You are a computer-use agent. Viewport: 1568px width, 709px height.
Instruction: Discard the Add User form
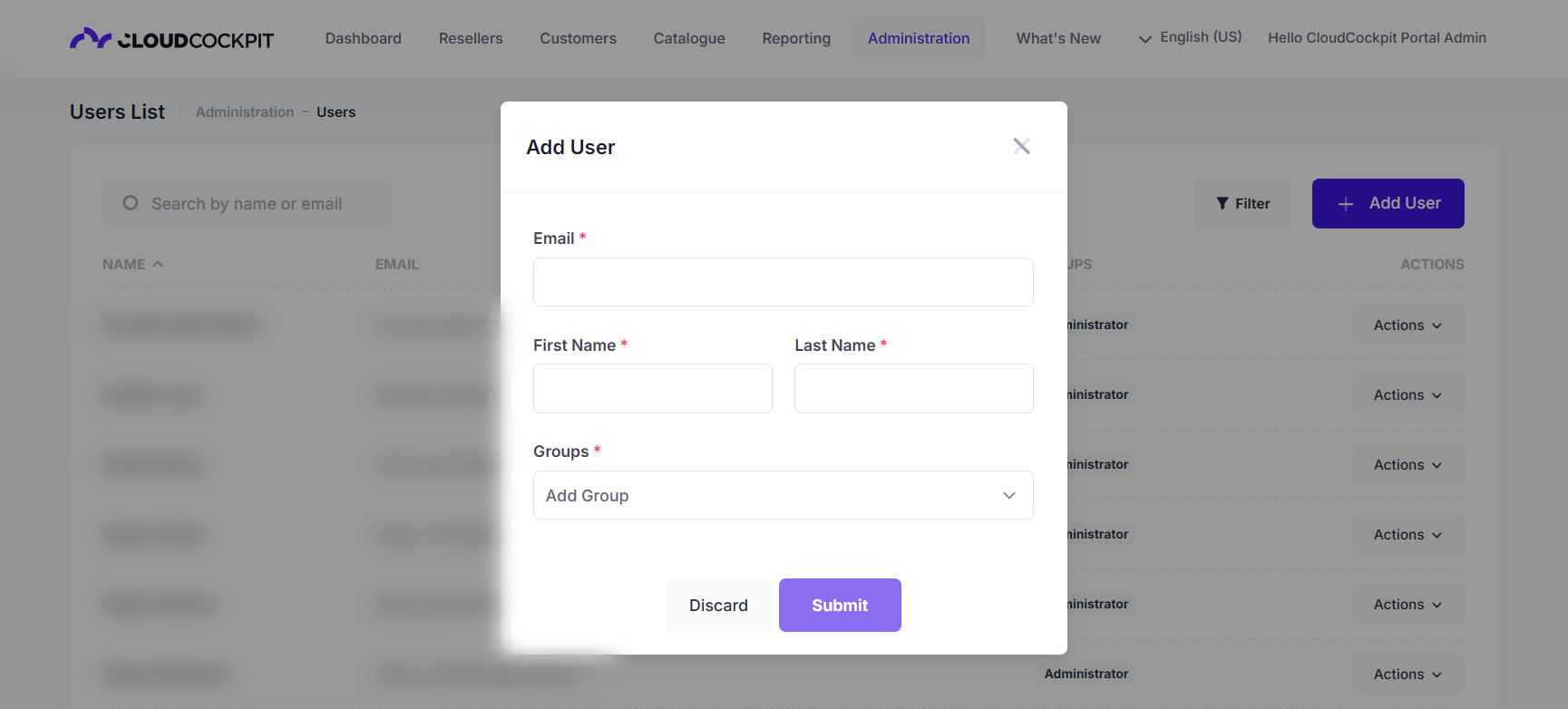(x=718, y=605)
